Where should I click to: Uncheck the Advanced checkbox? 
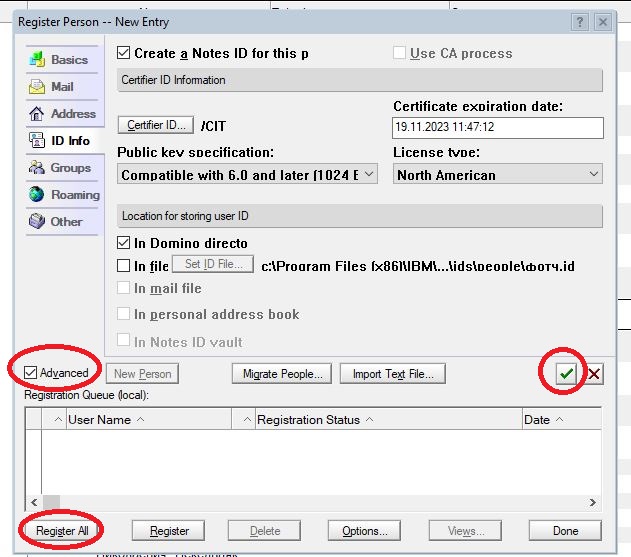(x=31, y=373)
